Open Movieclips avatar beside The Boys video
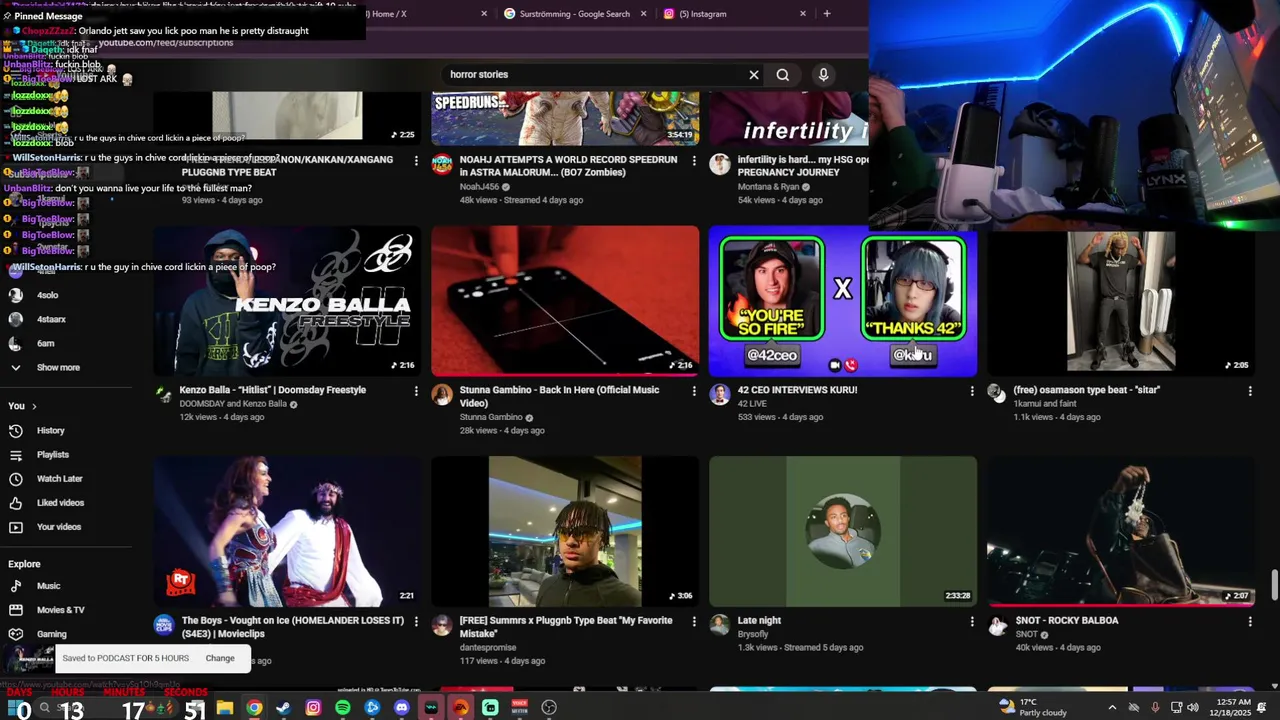Image resolution: width=1280 pixels, height=720 pixels. (x=164, y=625)
